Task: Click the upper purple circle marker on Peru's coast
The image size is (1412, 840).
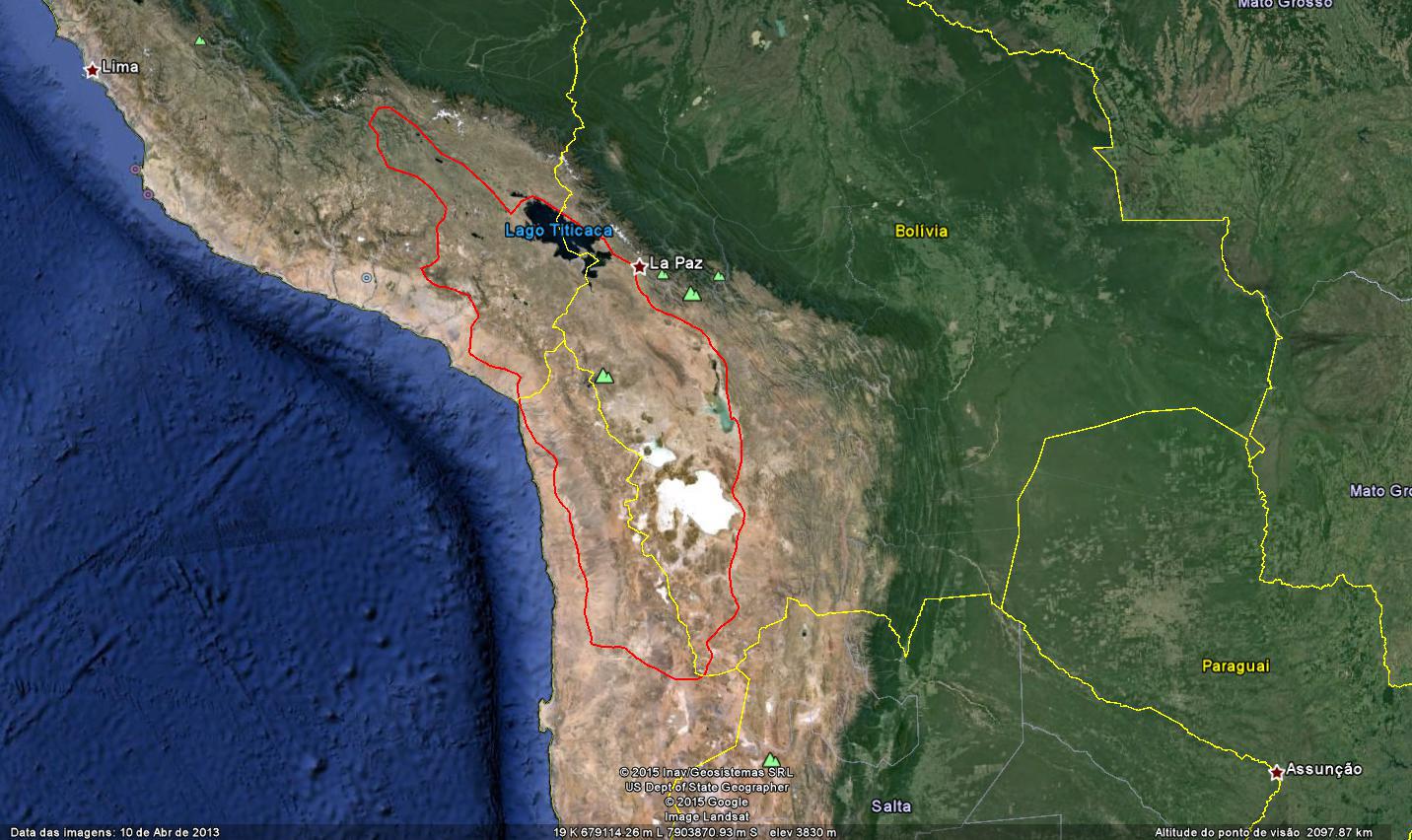Action: point(135,170)
